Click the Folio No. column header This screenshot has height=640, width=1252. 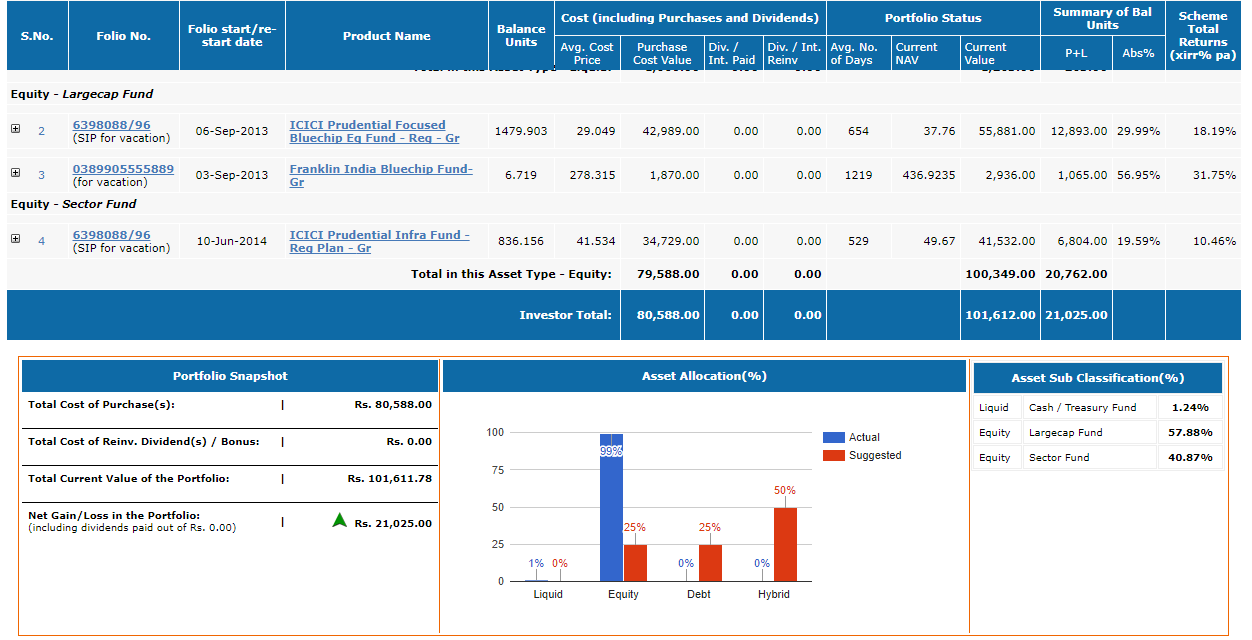[124, 36]
